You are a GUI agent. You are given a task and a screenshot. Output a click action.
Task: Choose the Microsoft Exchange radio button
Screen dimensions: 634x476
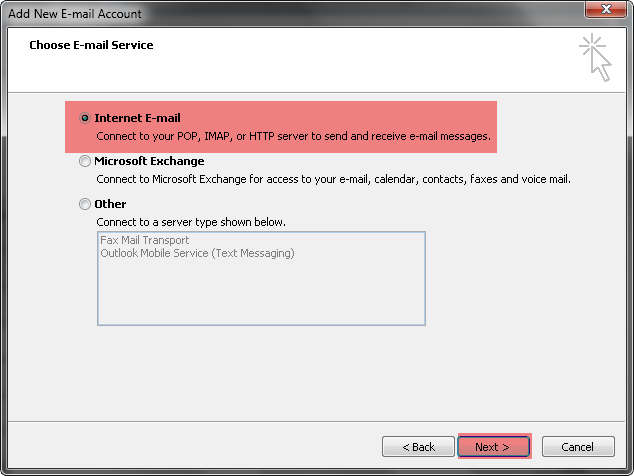click(x=85, y=161)
